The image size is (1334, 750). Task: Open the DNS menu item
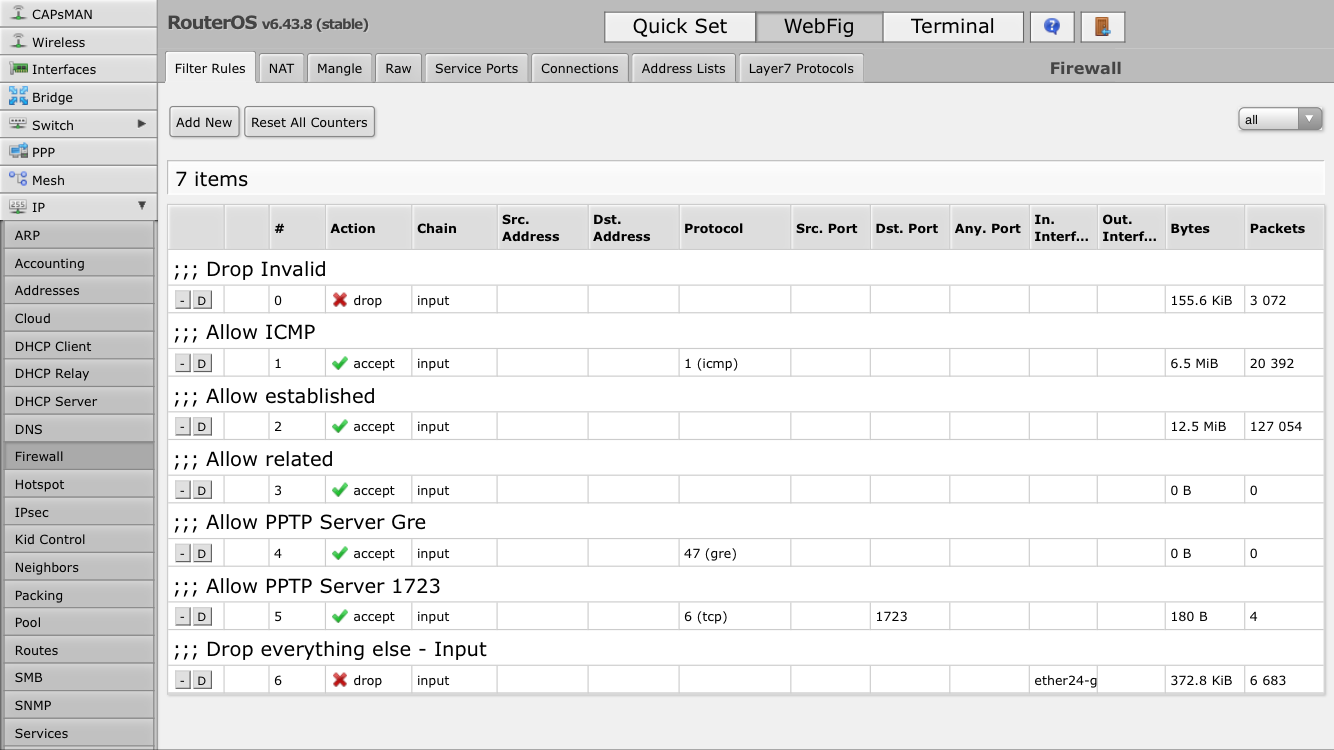78,429
